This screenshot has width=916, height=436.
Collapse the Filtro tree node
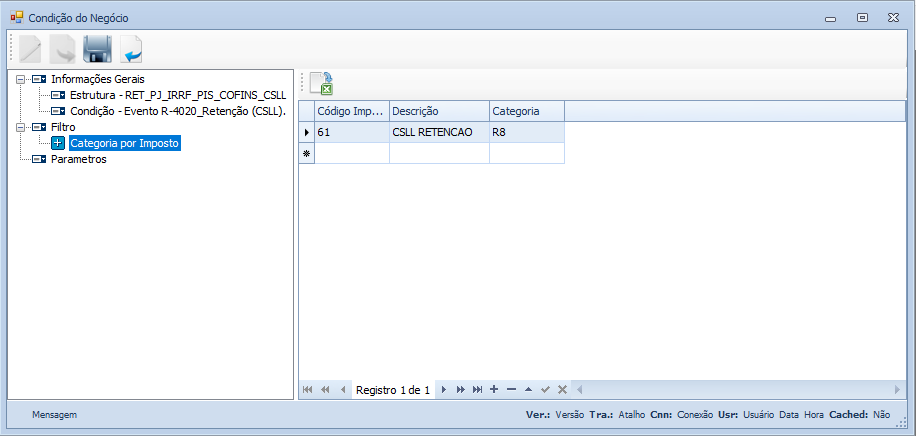[21, 127]
